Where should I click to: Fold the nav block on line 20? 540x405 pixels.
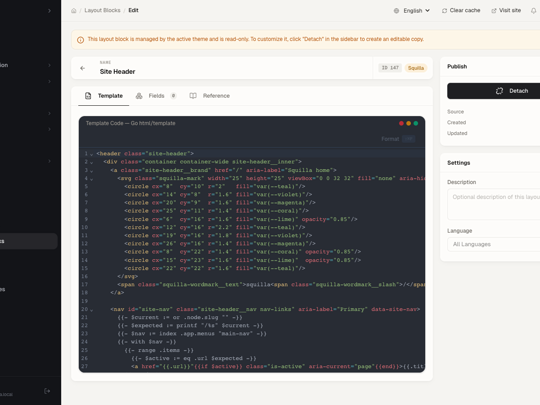pos(91,310)
